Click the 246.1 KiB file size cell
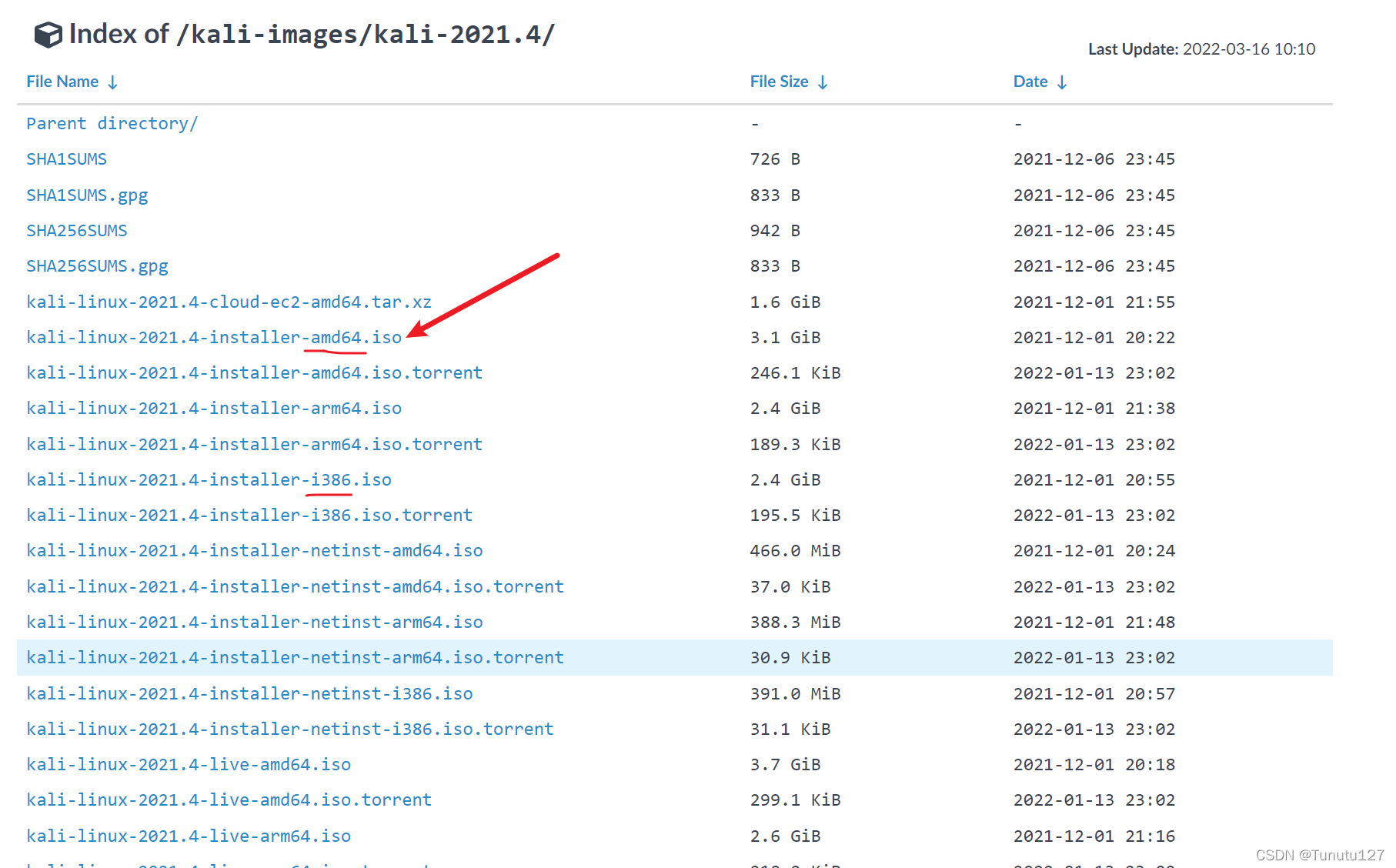The width and height of the screenshot is (1396, 868). coord(795,373)
